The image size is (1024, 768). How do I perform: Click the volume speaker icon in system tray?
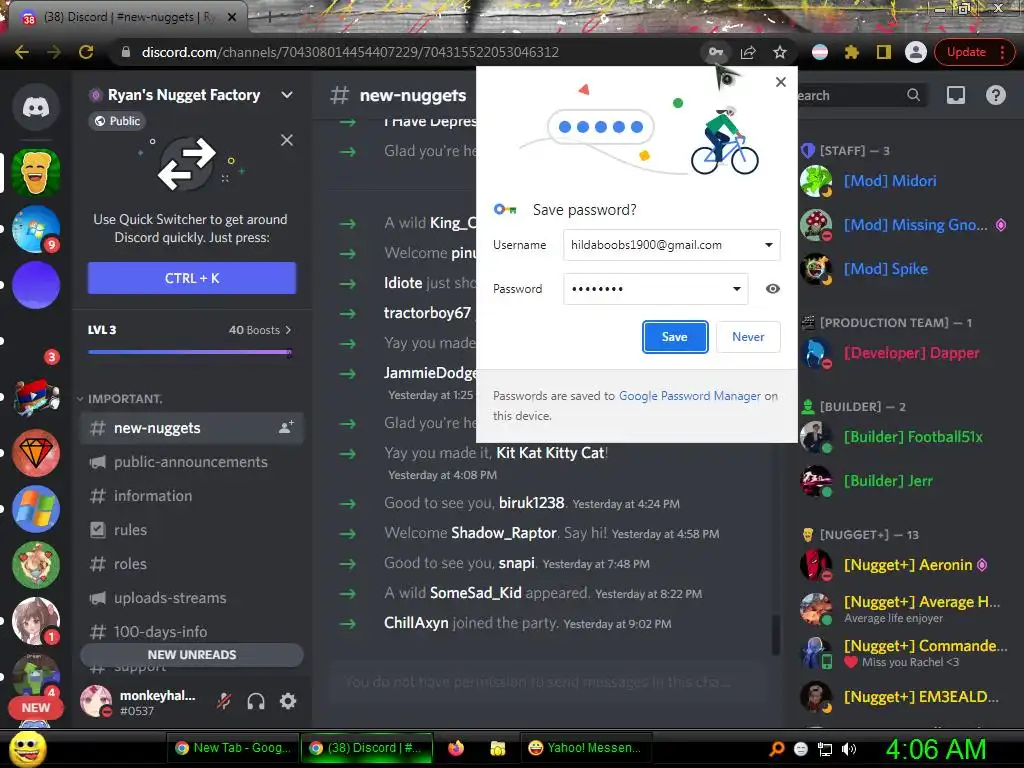(x=850, y=749)
